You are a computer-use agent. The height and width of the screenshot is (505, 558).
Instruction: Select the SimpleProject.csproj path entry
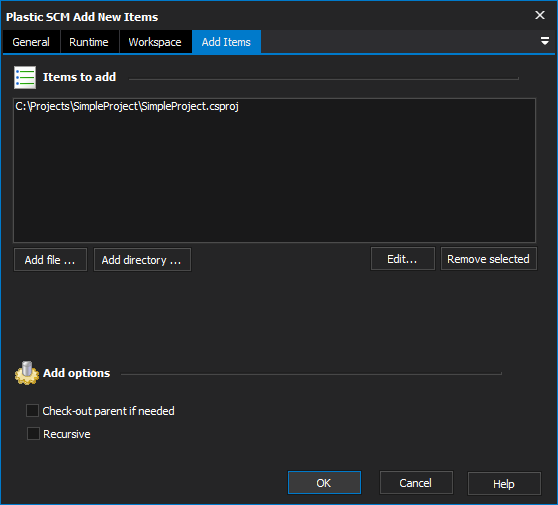[x=127, y=106]
